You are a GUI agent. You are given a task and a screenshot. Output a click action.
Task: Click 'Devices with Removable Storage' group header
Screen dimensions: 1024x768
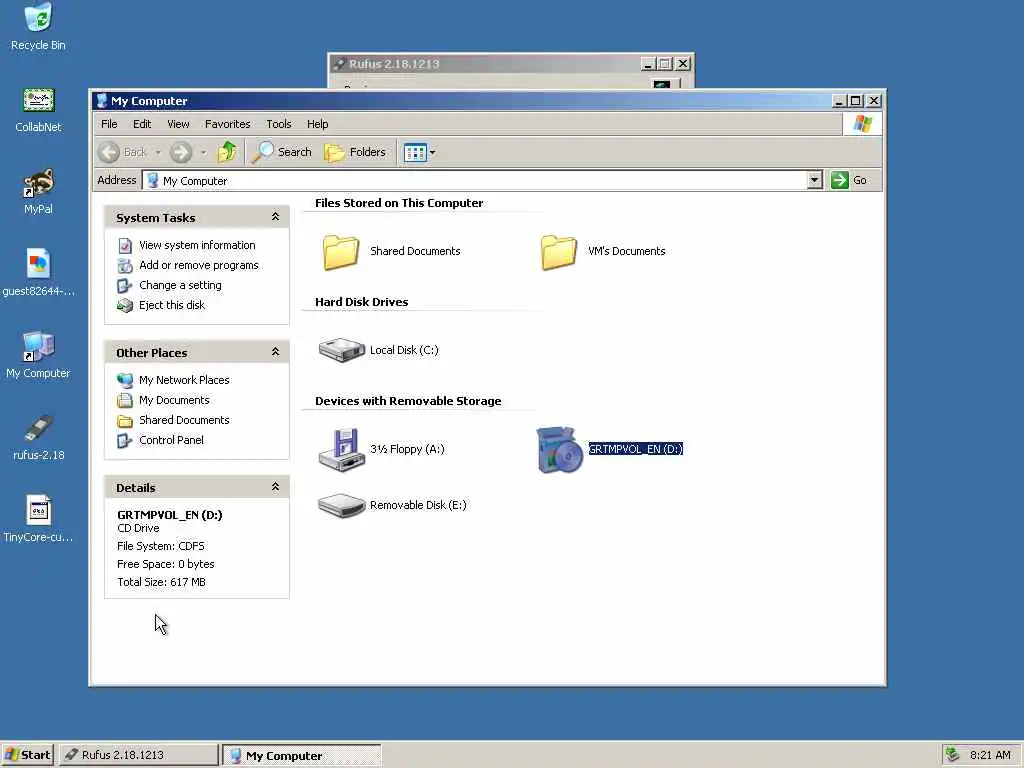click(x=408, y=401)
